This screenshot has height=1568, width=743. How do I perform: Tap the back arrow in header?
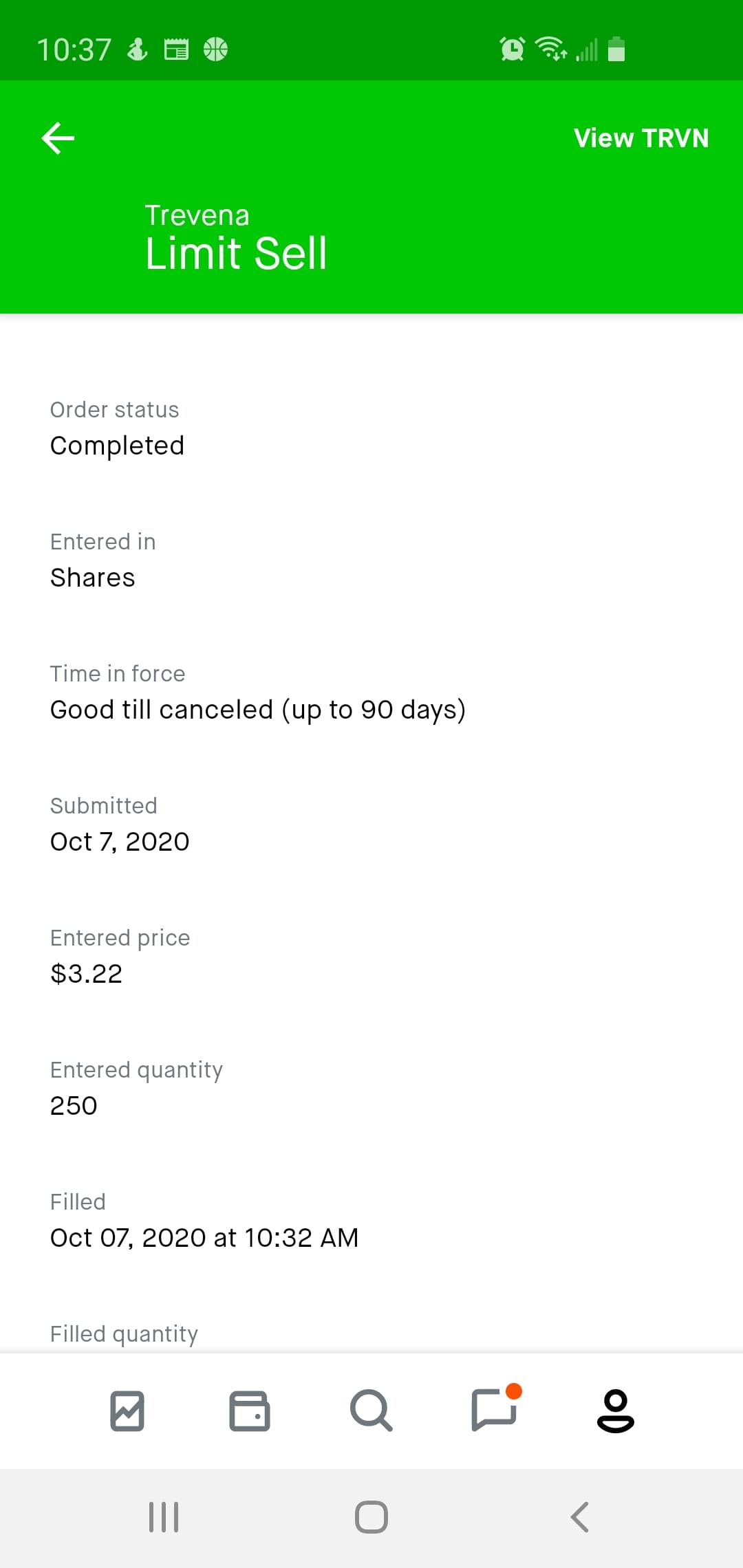(x=58, y=138)
